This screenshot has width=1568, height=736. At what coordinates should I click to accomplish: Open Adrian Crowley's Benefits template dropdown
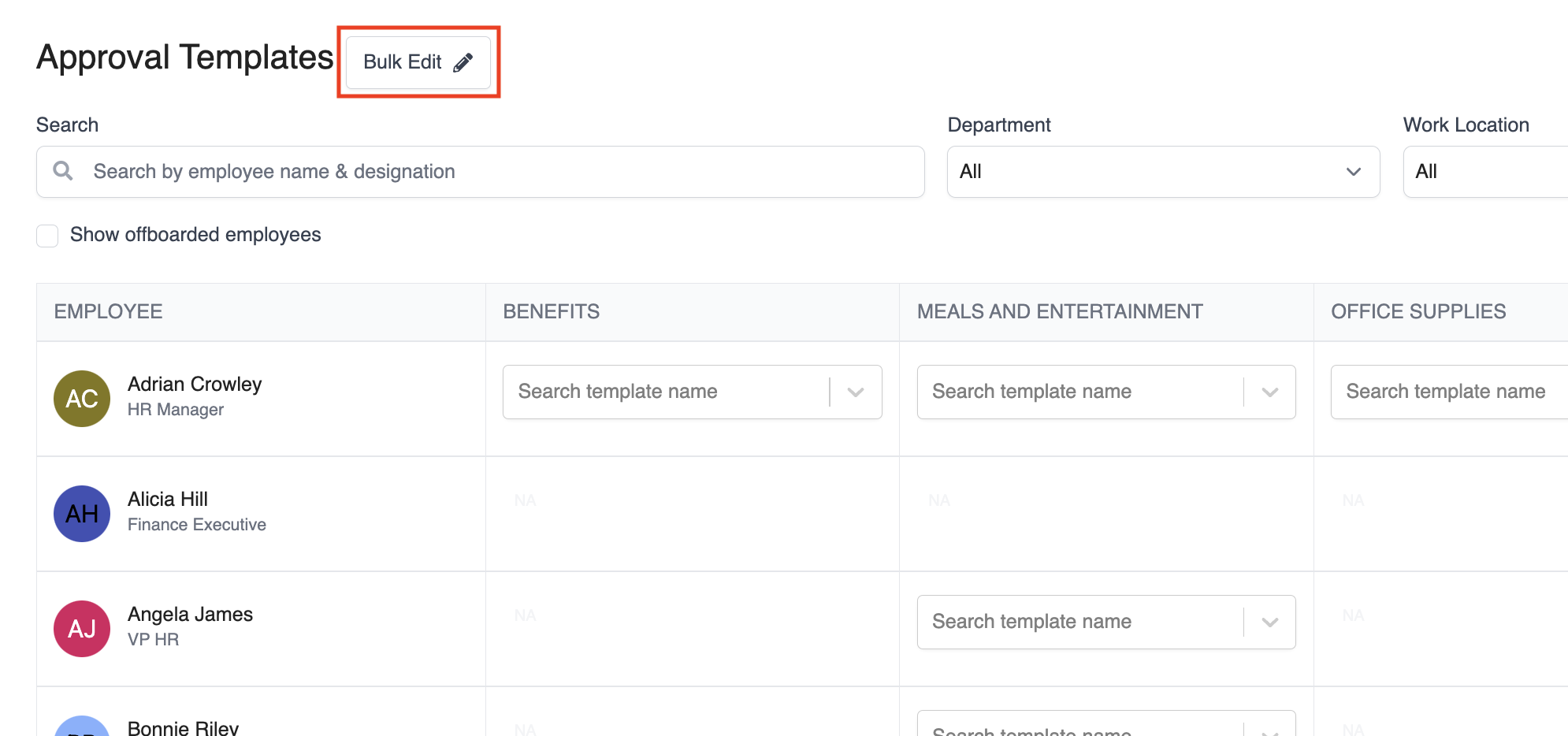(x=692, y=392)
